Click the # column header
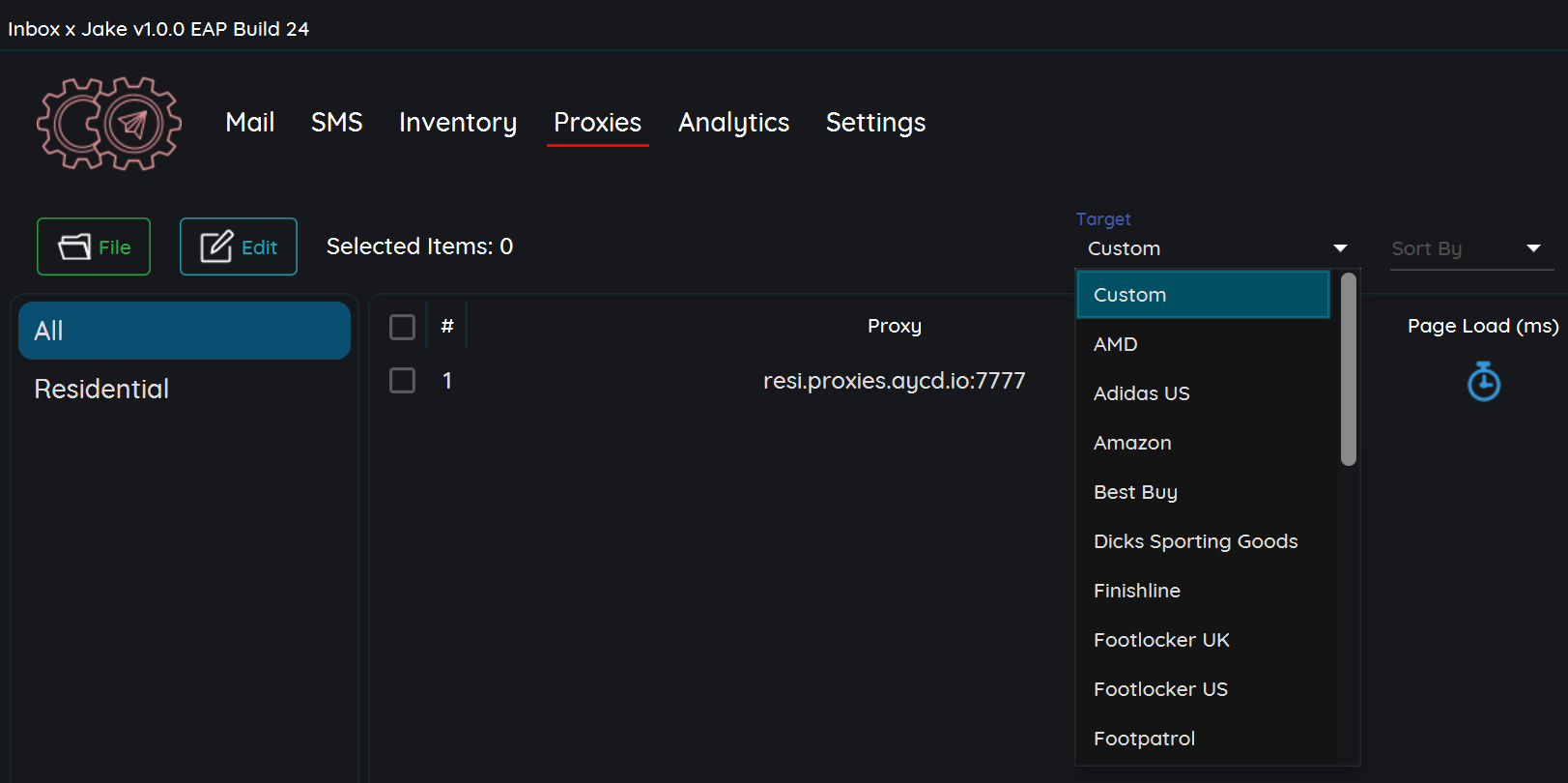The width and height of the screenshot is (1568, 783). (447, 326)
